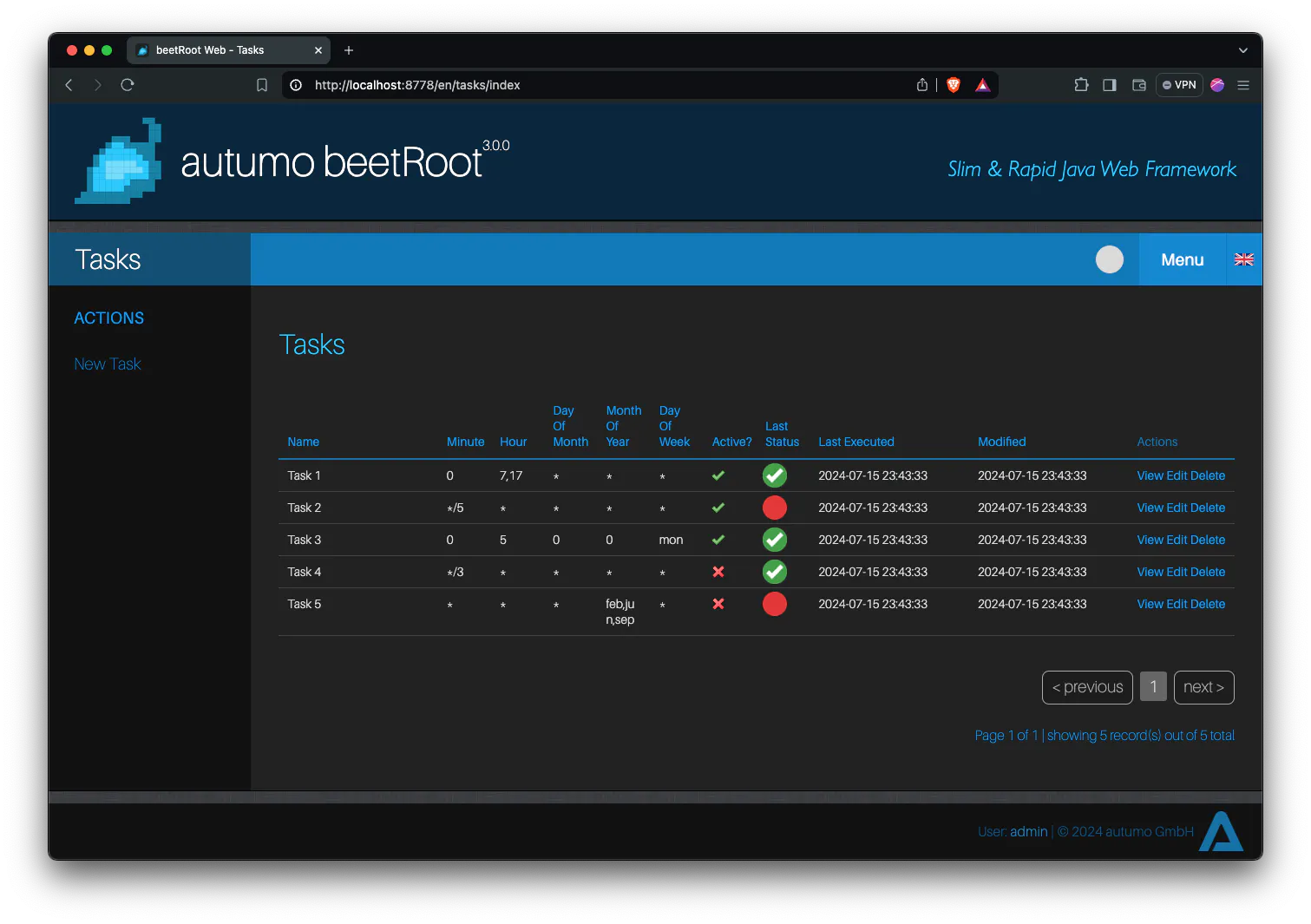The height and width of the screenshot is (924, 1311).
Task: Select page 1 in pagination
Action: tap(1153, 687)
